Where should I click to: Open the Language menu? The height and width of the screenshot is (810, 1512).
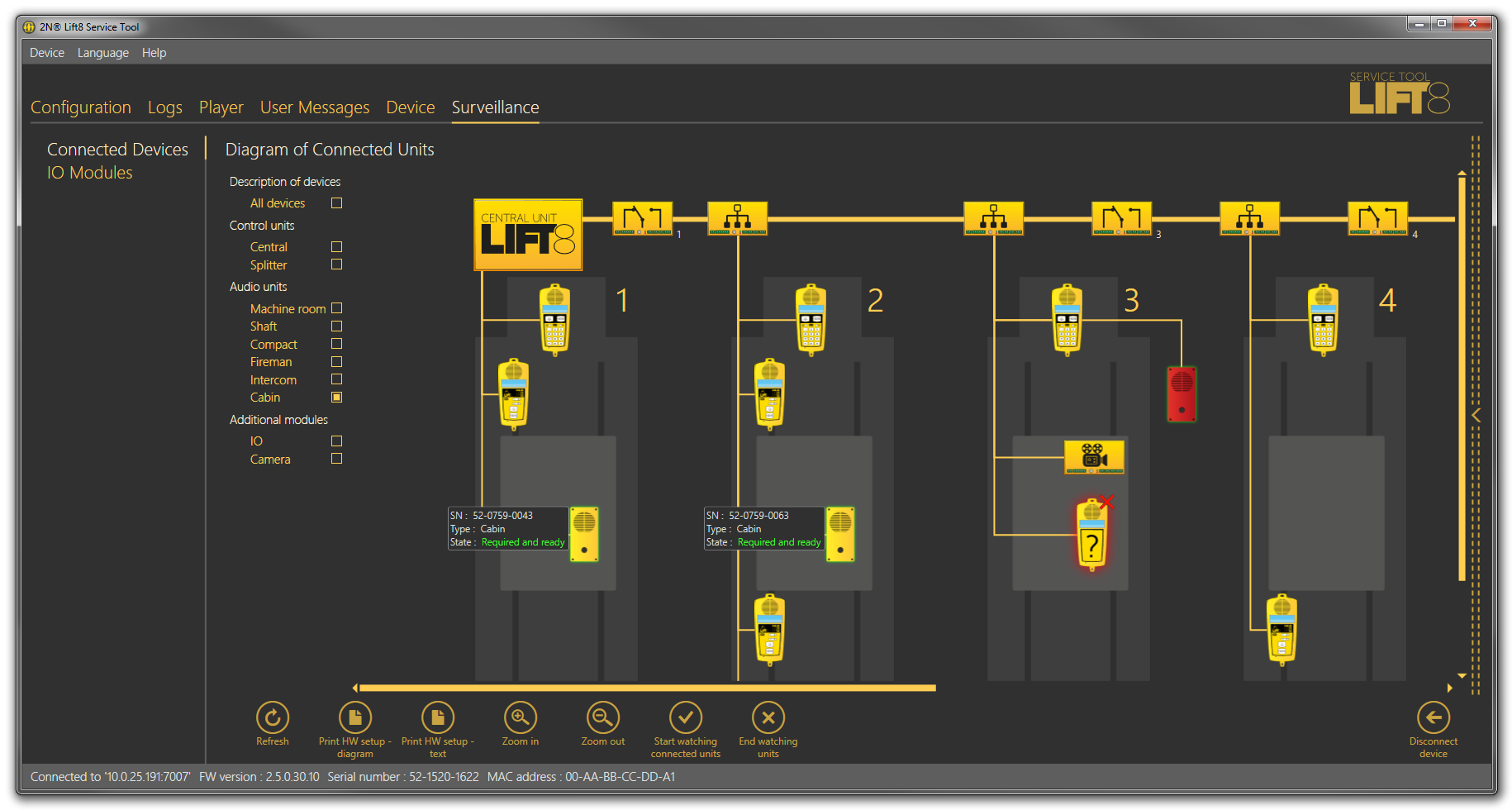pyautogui.click(x=102, y=53)
